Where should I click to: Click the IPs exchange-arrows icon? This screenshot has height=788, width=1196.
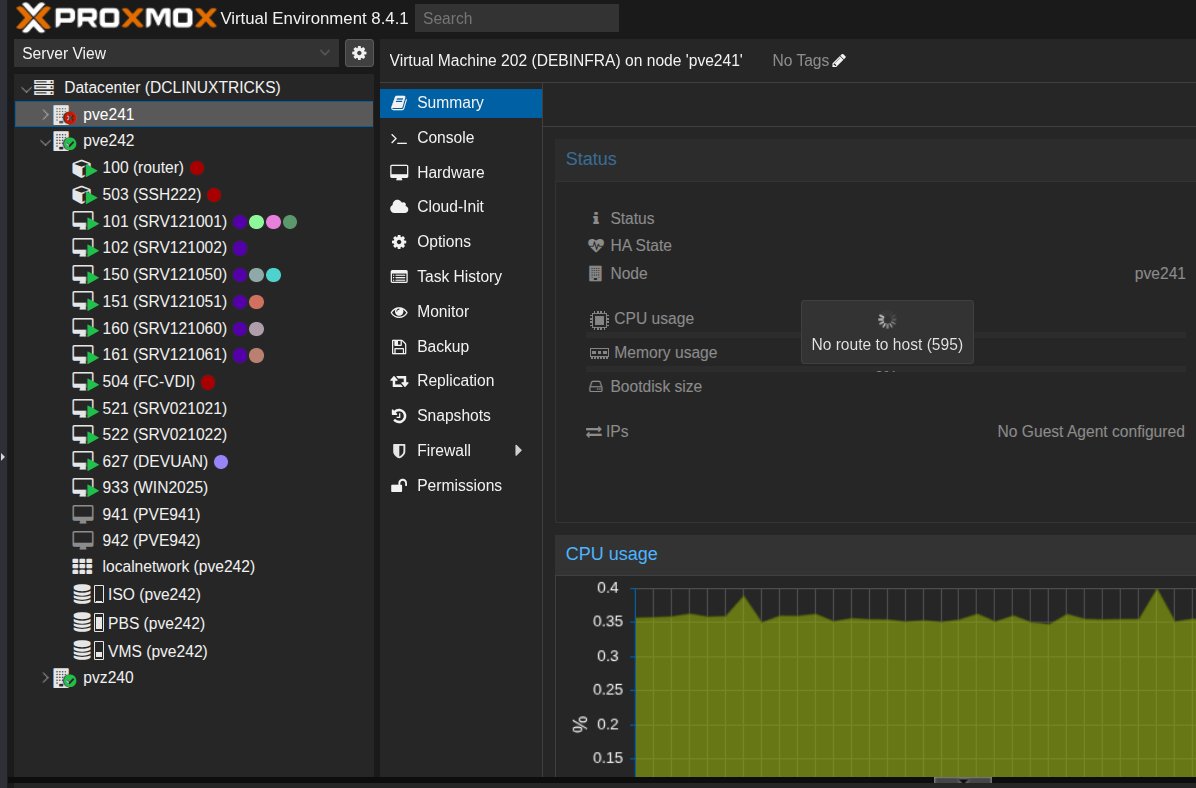point(593,433)
